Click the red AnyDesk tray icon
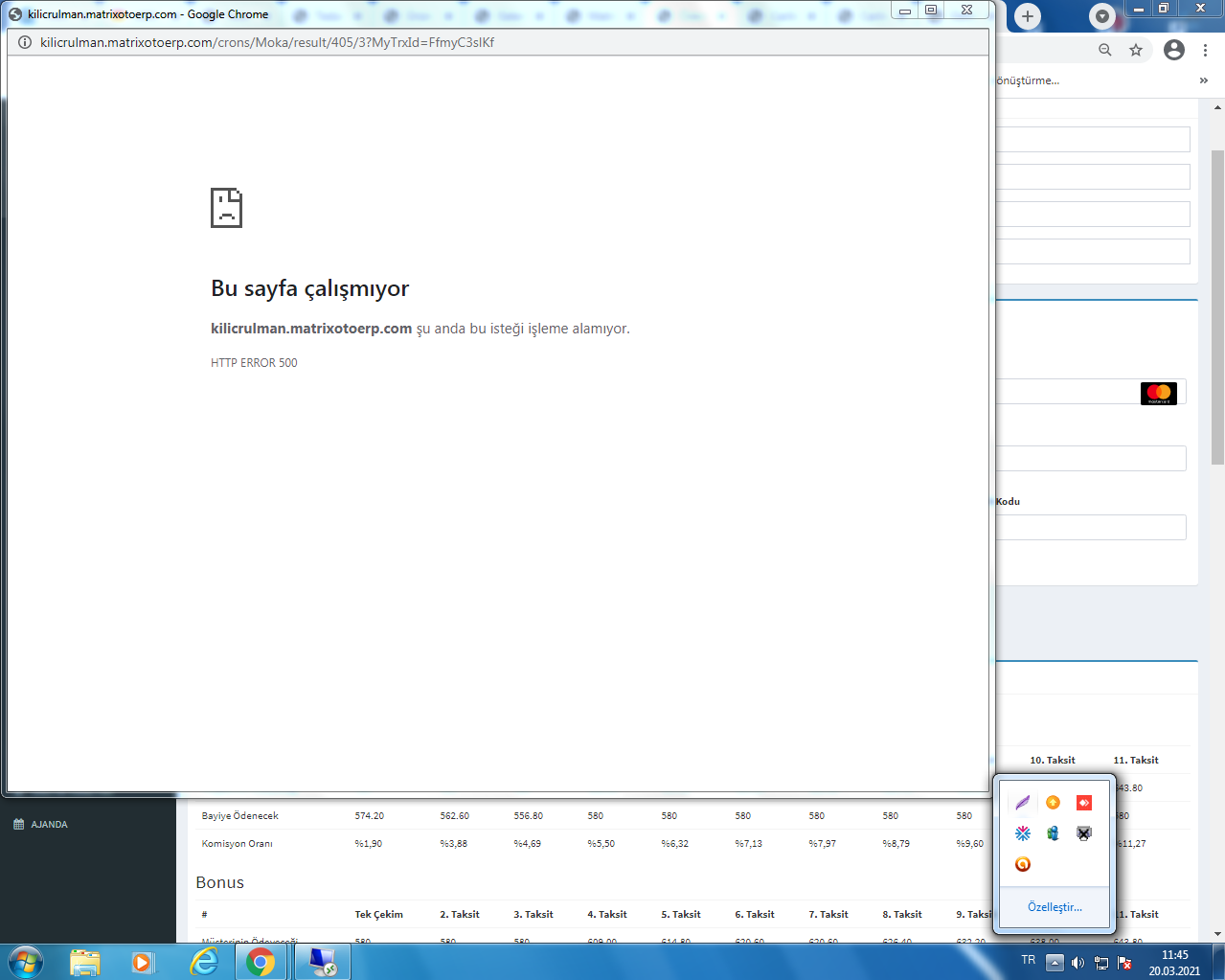 coord(1083,803)
